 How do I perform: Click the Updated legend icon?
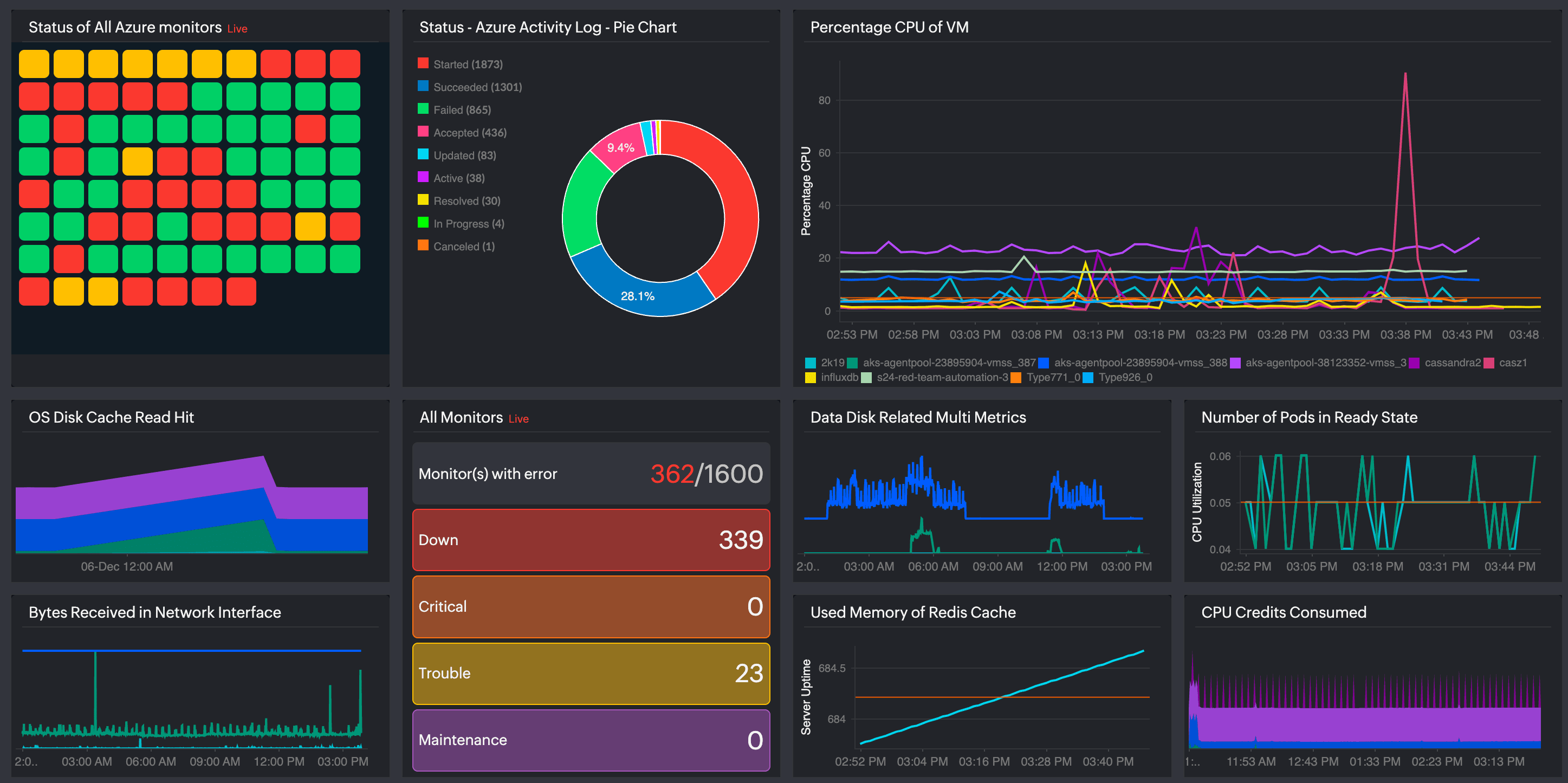424,156
